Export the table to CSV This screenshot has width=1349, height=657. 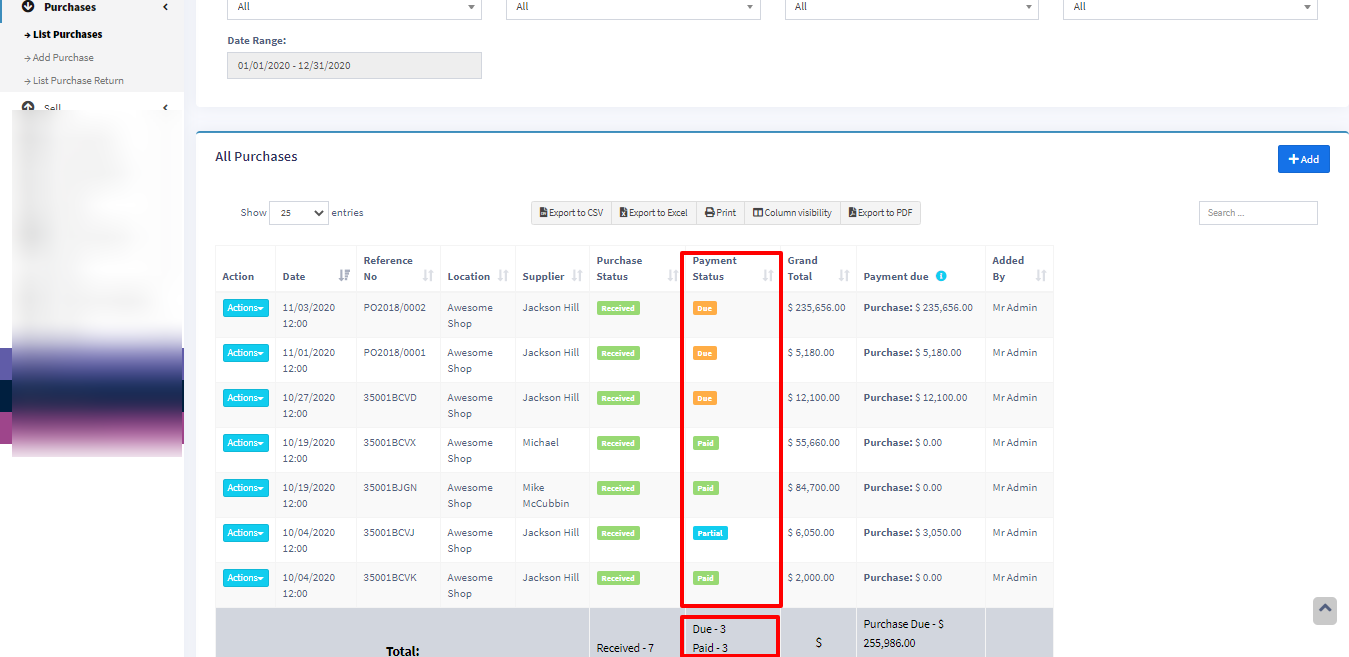coord(571,213)
